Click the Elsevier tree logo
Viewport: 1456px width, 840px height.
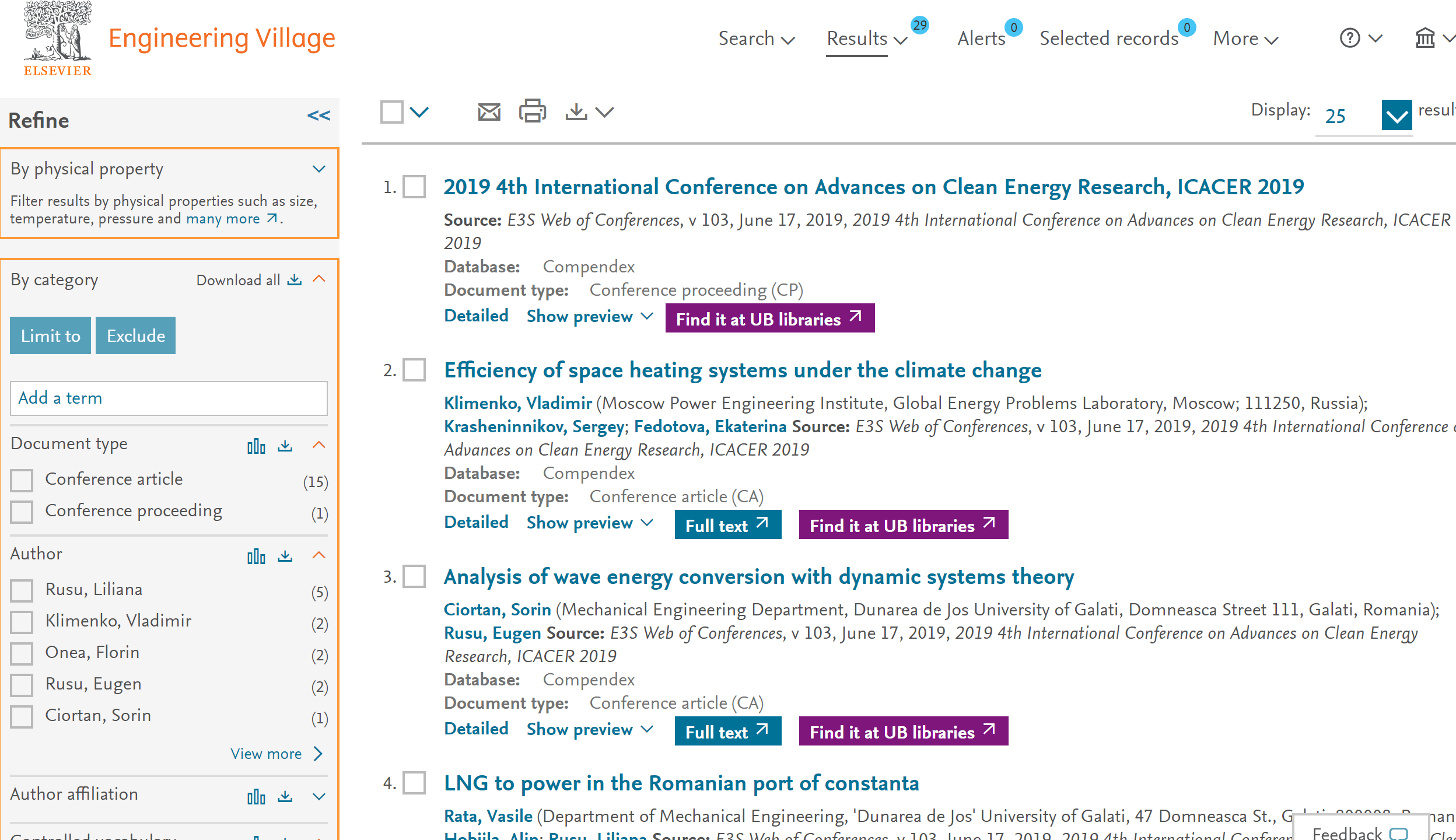pyautogui.click(x=57, y=38)
